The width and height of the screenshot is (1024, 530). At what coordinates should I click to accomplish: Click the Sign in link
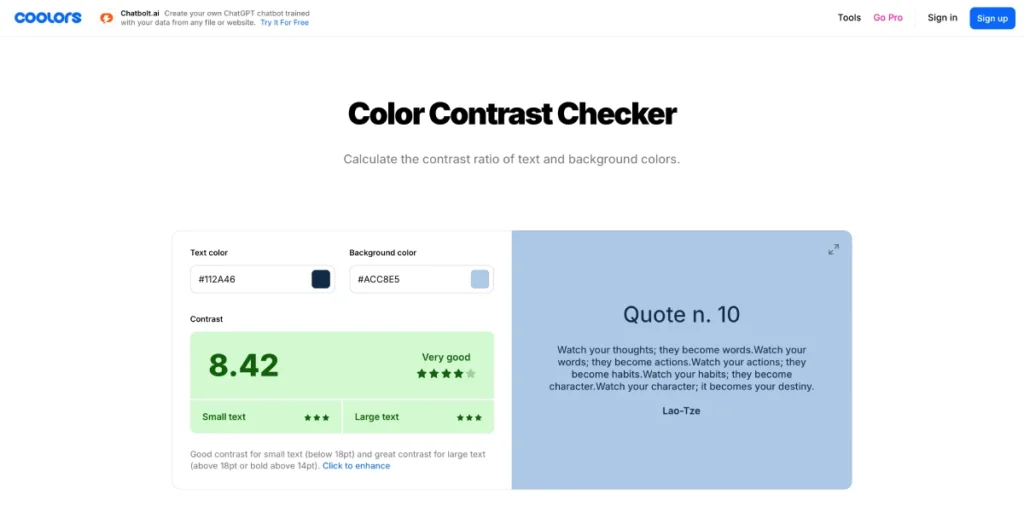pos(942,18)
